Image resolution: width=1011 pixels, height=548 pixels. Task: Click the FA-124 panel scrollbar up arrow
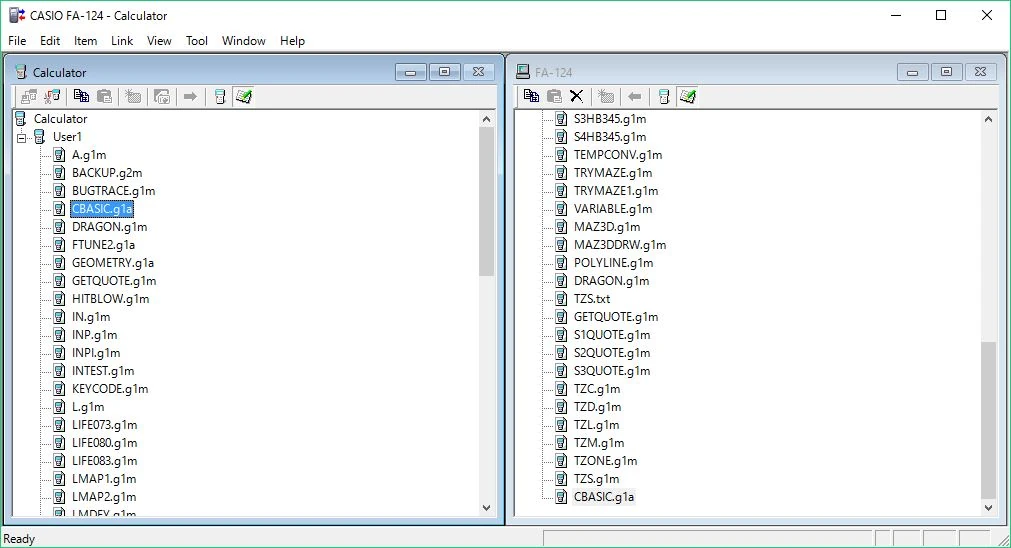[988, 119]
